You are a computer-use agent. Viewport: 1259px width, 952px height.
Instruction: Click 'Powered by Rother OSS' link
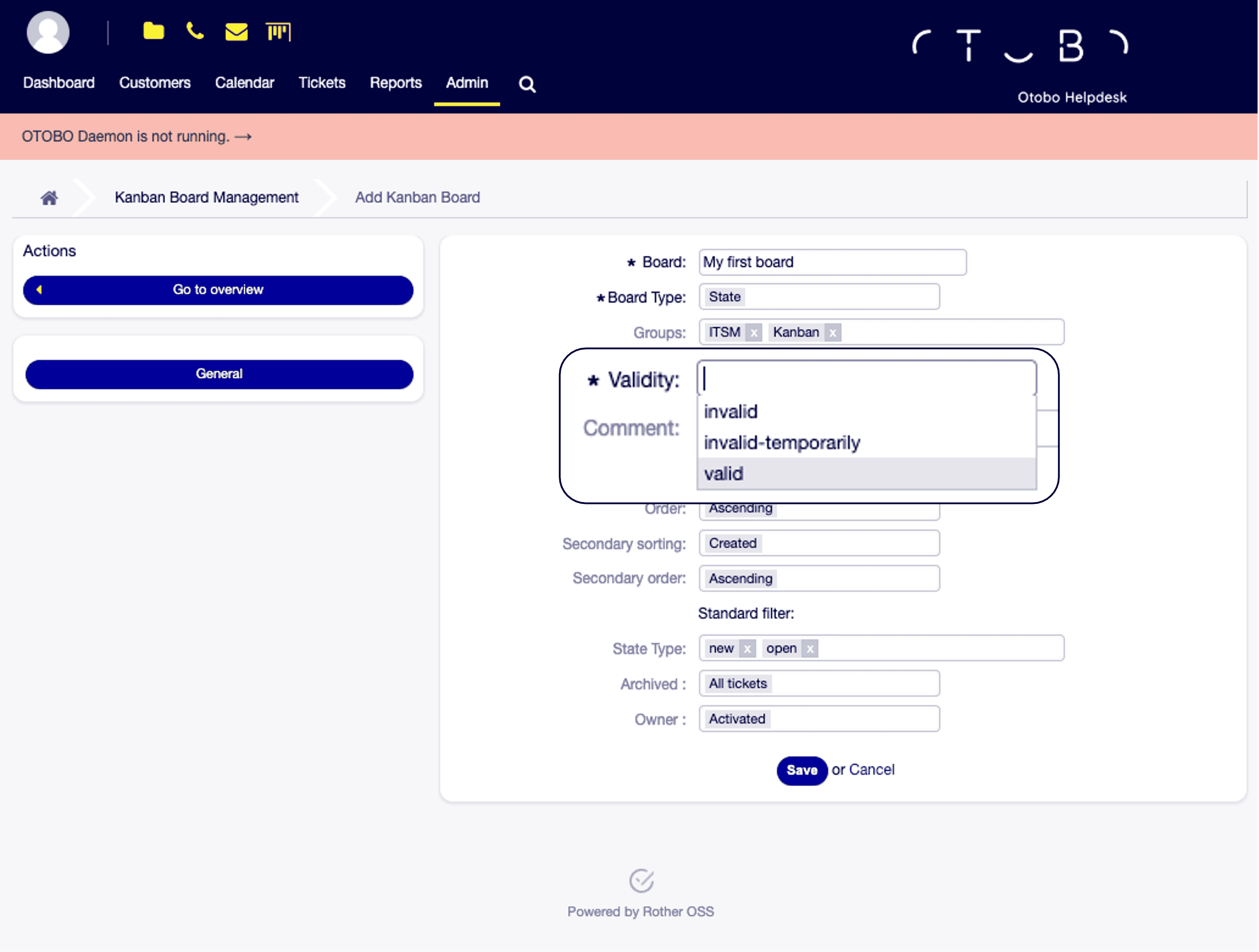click(x=640, y=912)
